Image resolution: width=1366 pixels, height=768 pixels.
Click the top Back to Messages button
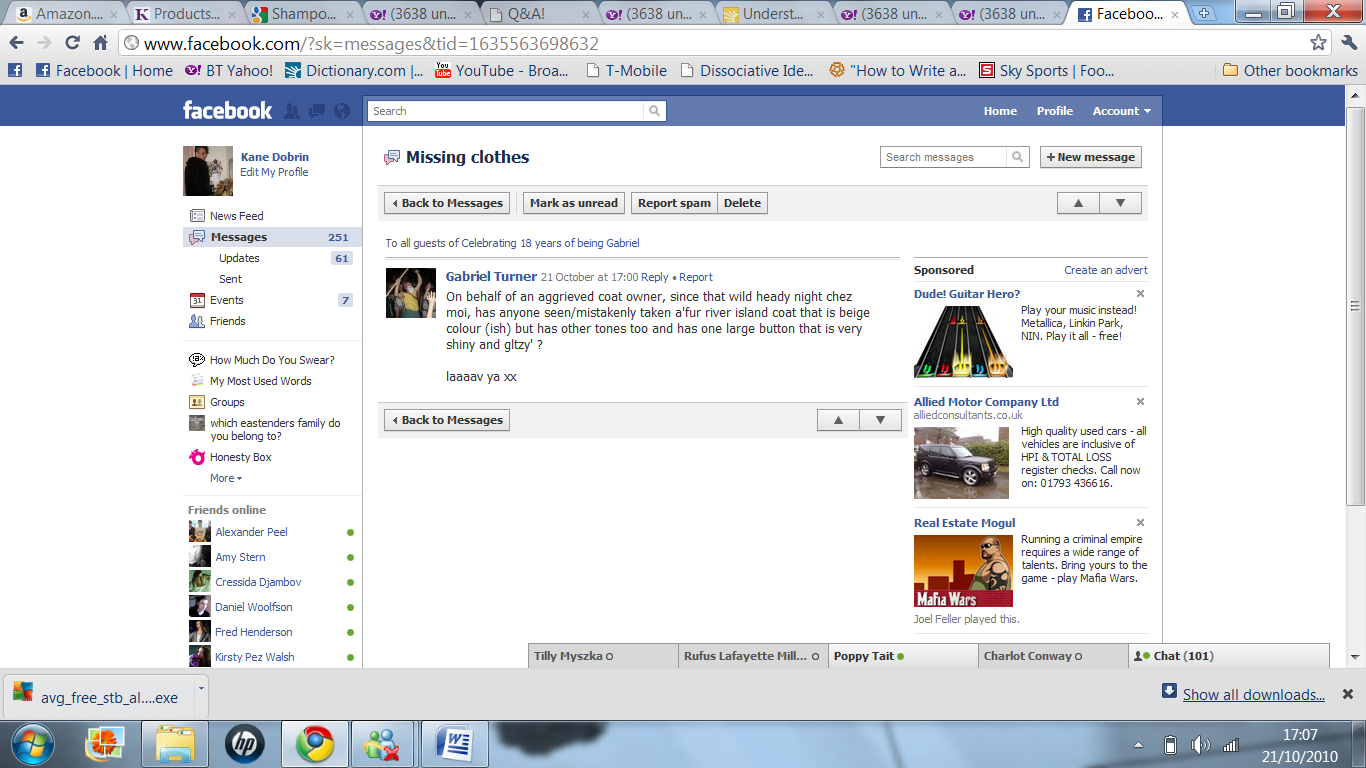click(447, 203)
